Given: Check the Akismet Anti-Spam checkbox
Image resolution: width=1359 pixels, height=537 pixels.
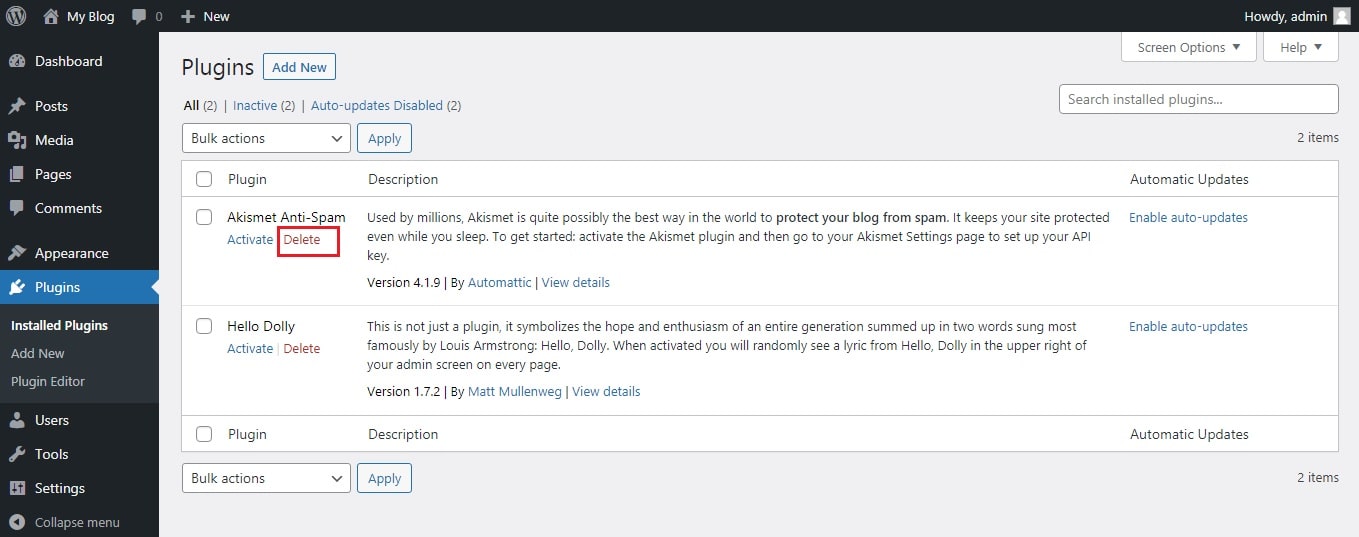Looking at the screenshot, I should pos(204,217).
